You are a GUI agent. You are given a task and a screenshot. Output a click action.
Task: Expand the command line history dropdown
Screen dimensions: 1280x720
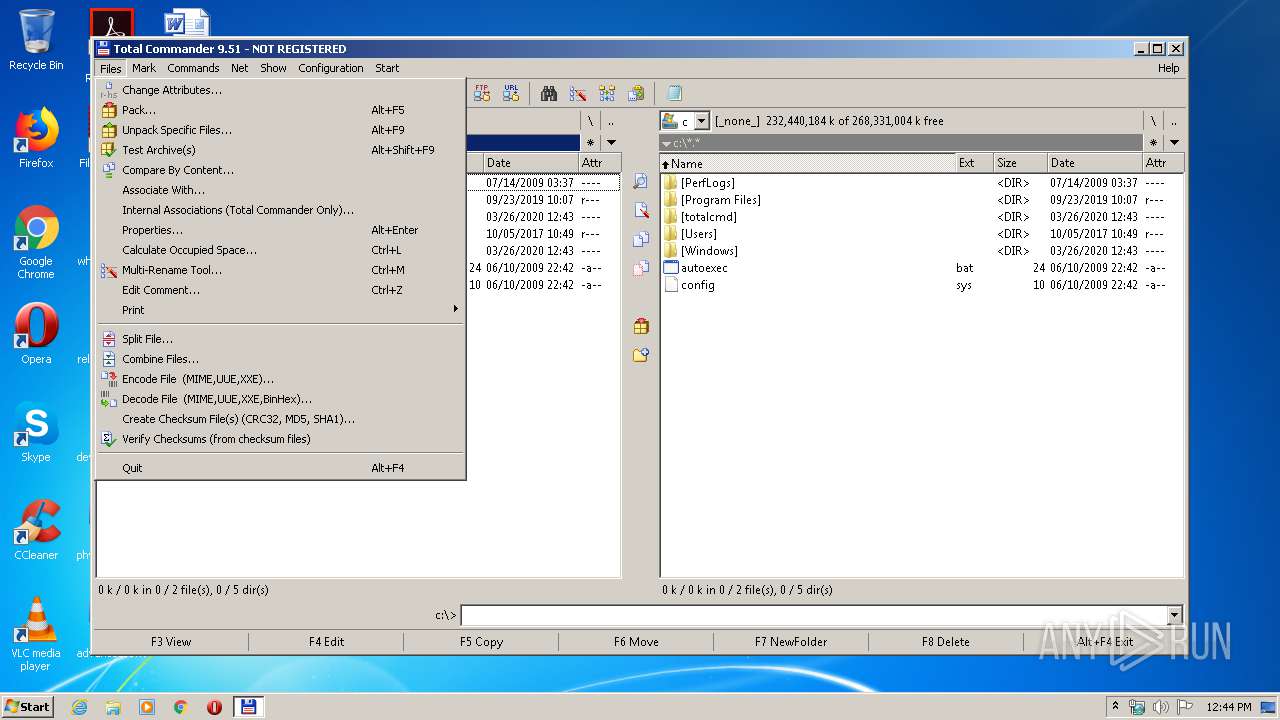(x=1174, y=616)
